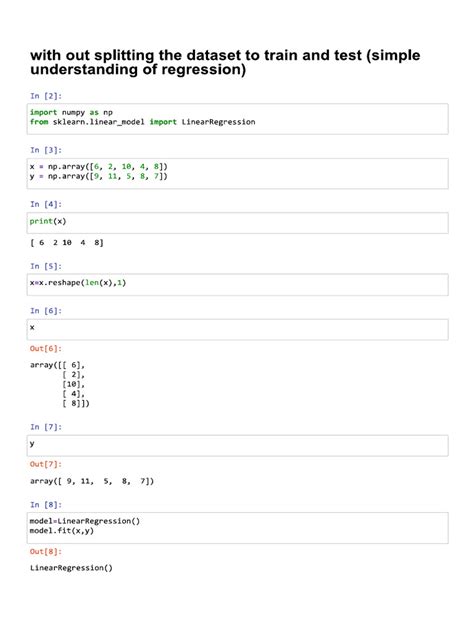474x632 pixels.
Task: Click the '[10],' row in Out[6]
Action: [x=73, y=385]
